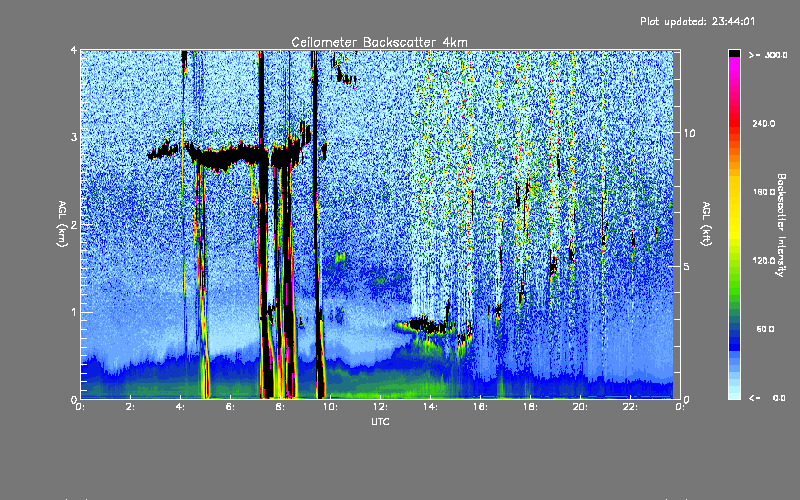Click the "10:" hour label on the time axis
Viewport: 800px width, 500px height.
coord(331,407)
